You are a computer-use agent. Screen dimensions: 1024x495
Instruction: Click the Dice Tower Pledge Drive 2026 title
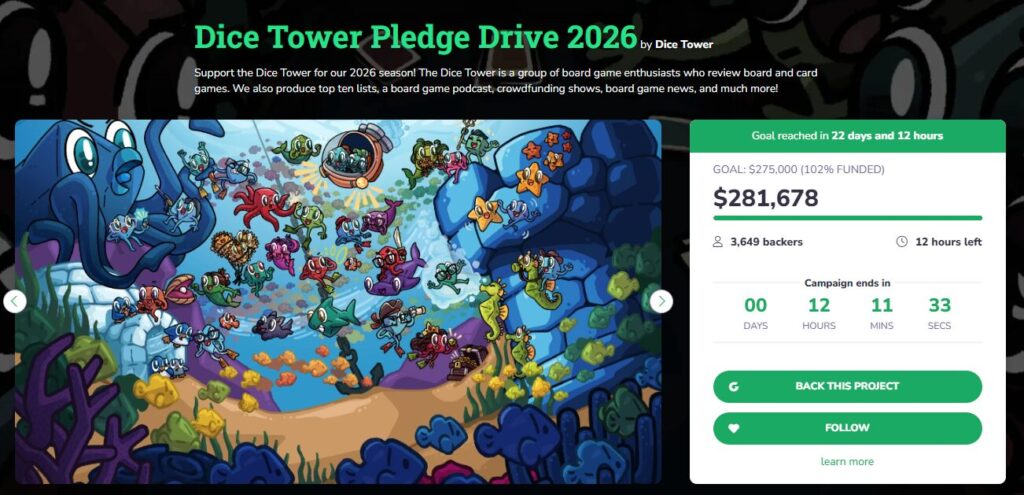(415, 37)
